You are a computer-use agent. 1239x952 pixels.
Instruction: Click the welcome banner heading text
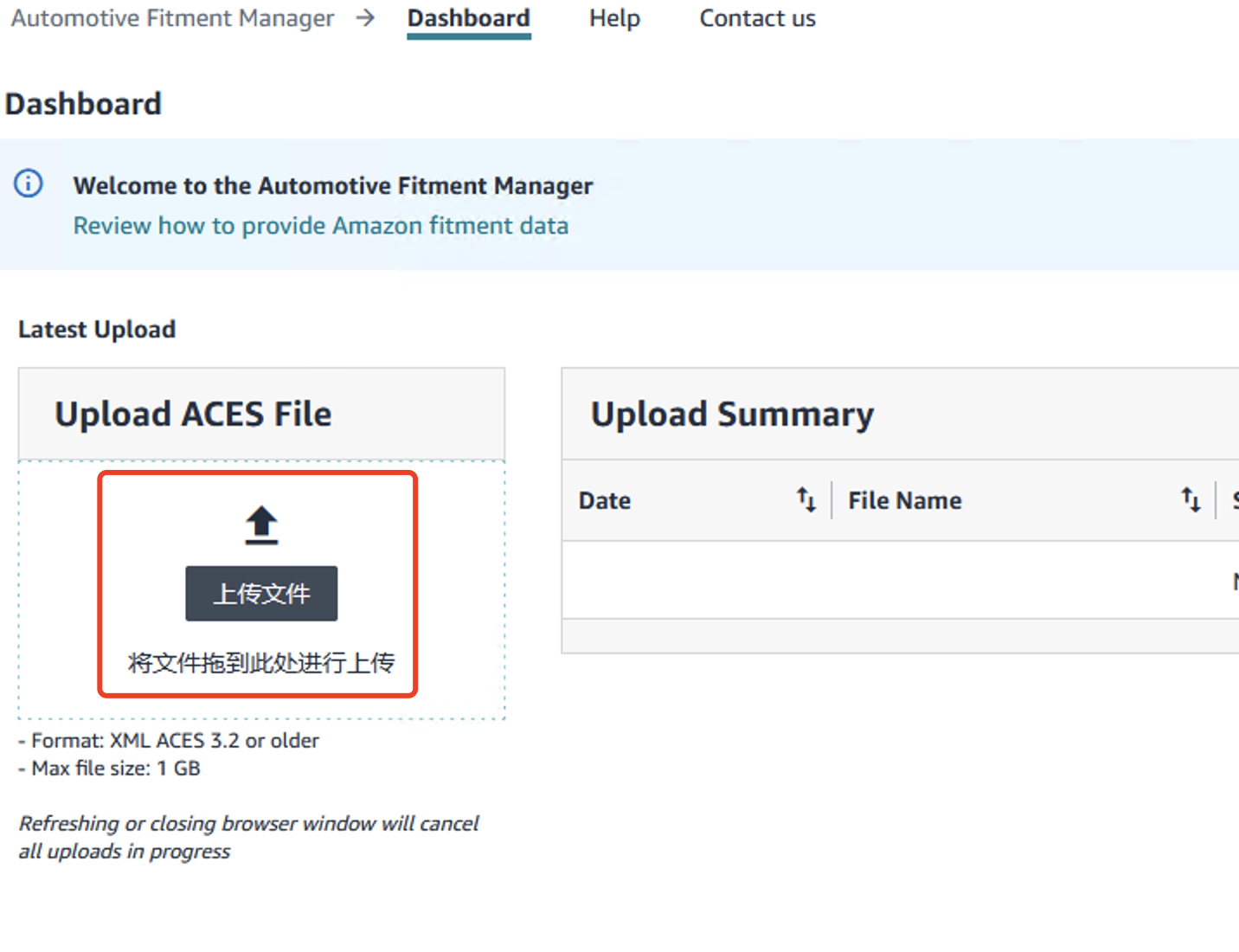[x=333, y=186]
